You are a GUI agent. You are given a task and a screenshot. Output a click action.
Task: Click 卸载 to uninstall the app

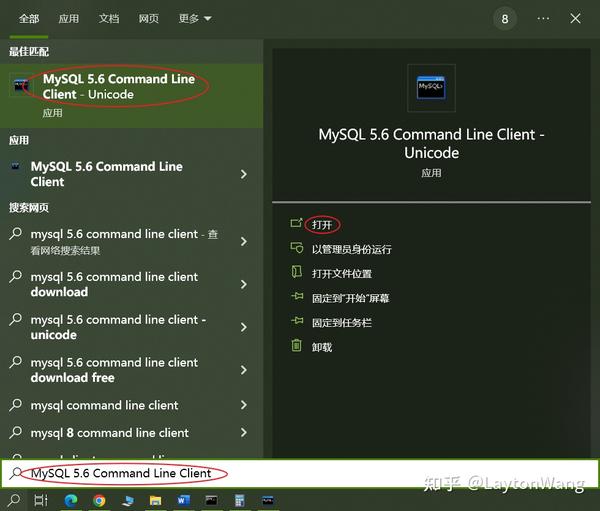click(322, 348)
